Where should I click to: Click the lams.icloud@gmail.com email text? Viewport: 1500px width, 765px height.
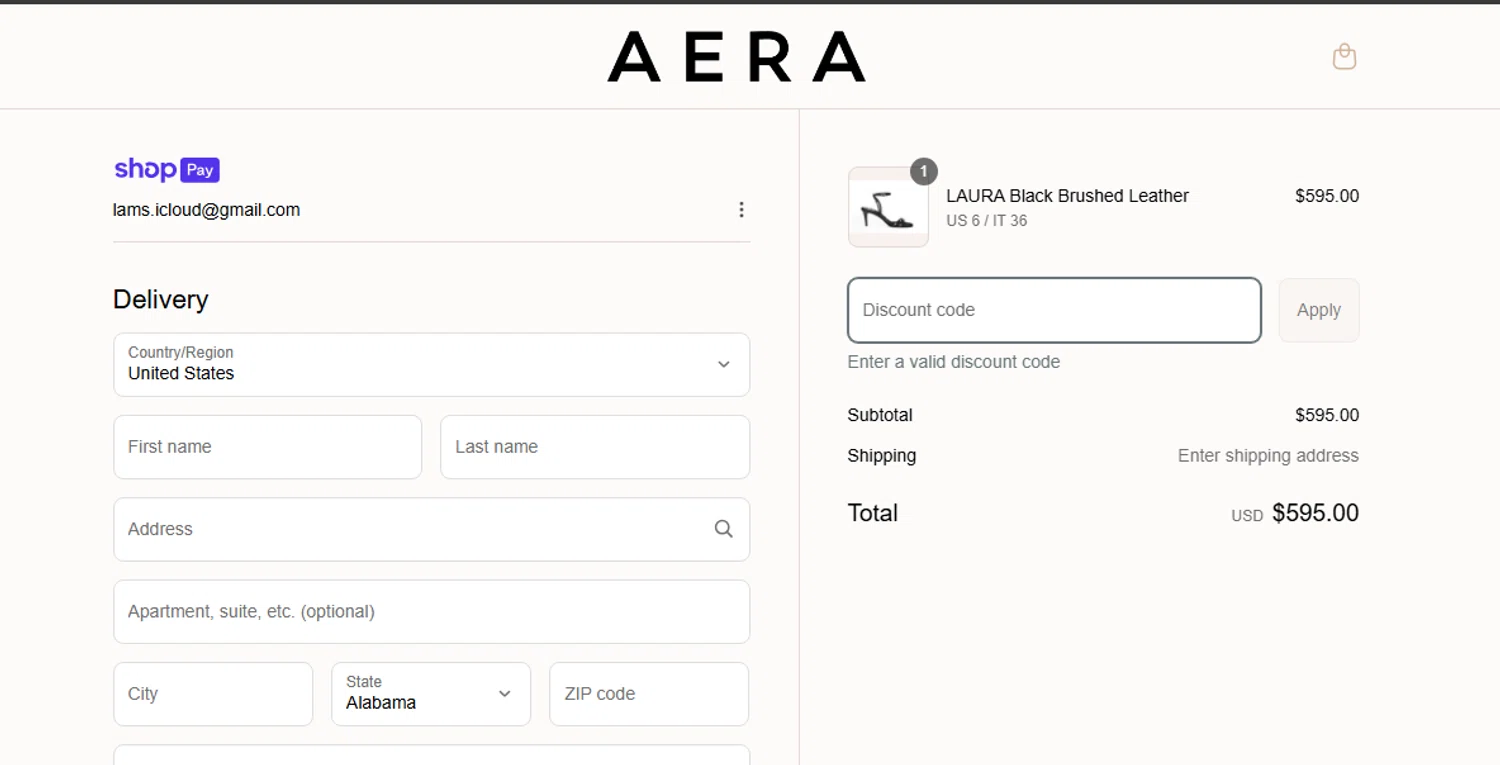point(207,210)
